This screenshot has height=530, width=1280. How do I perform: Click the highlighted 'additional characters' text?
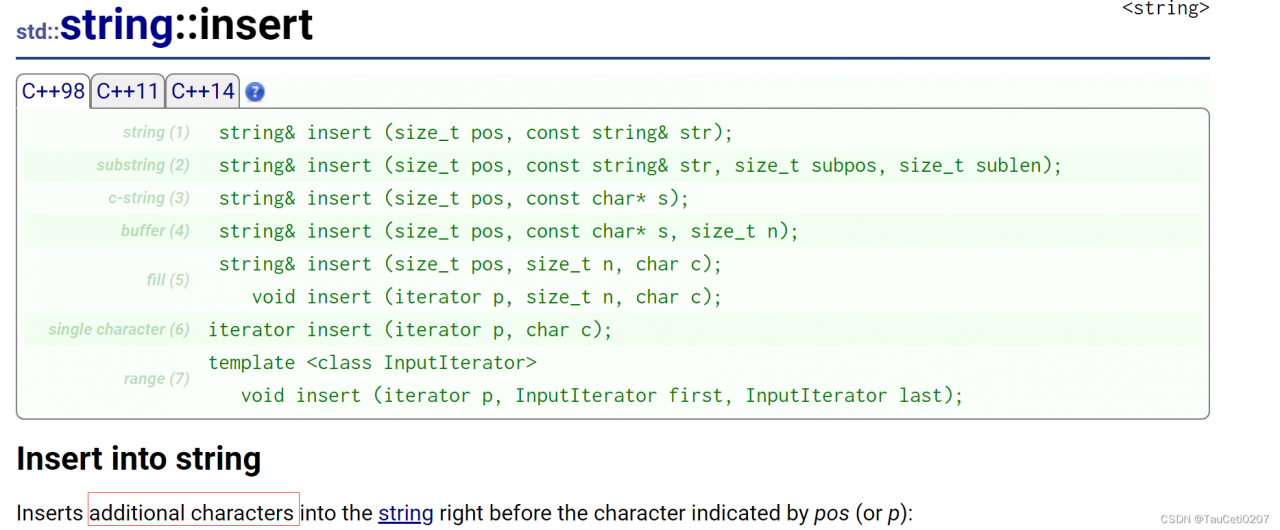click(x=193, y=513)
